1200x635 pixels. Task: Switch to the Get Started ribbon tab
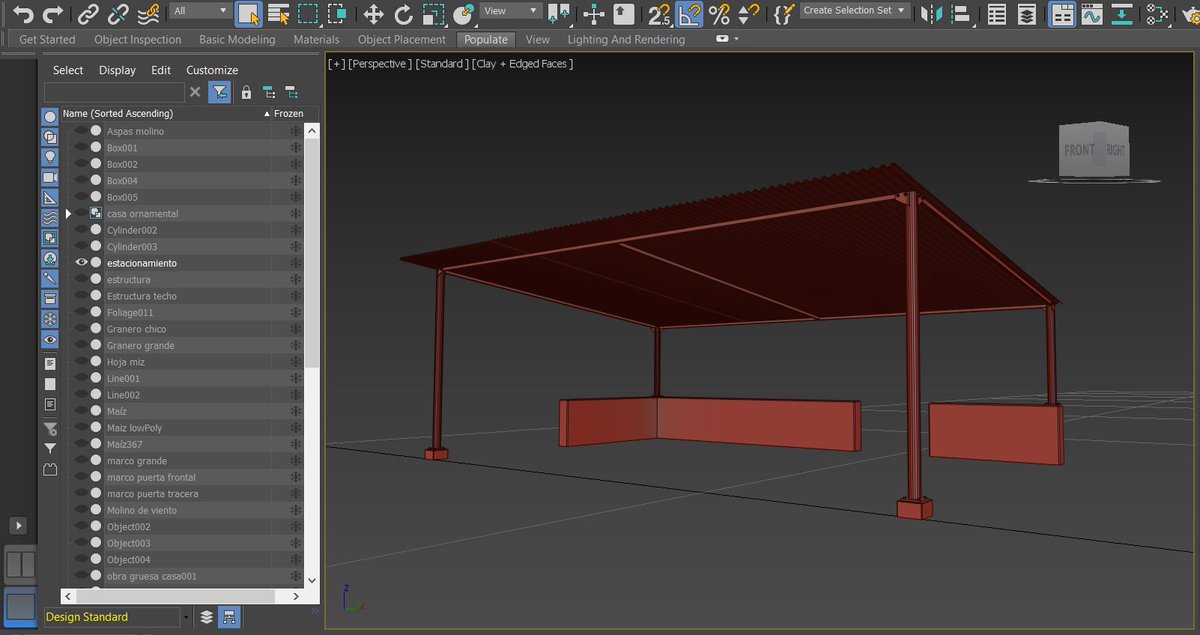[47, 39]
